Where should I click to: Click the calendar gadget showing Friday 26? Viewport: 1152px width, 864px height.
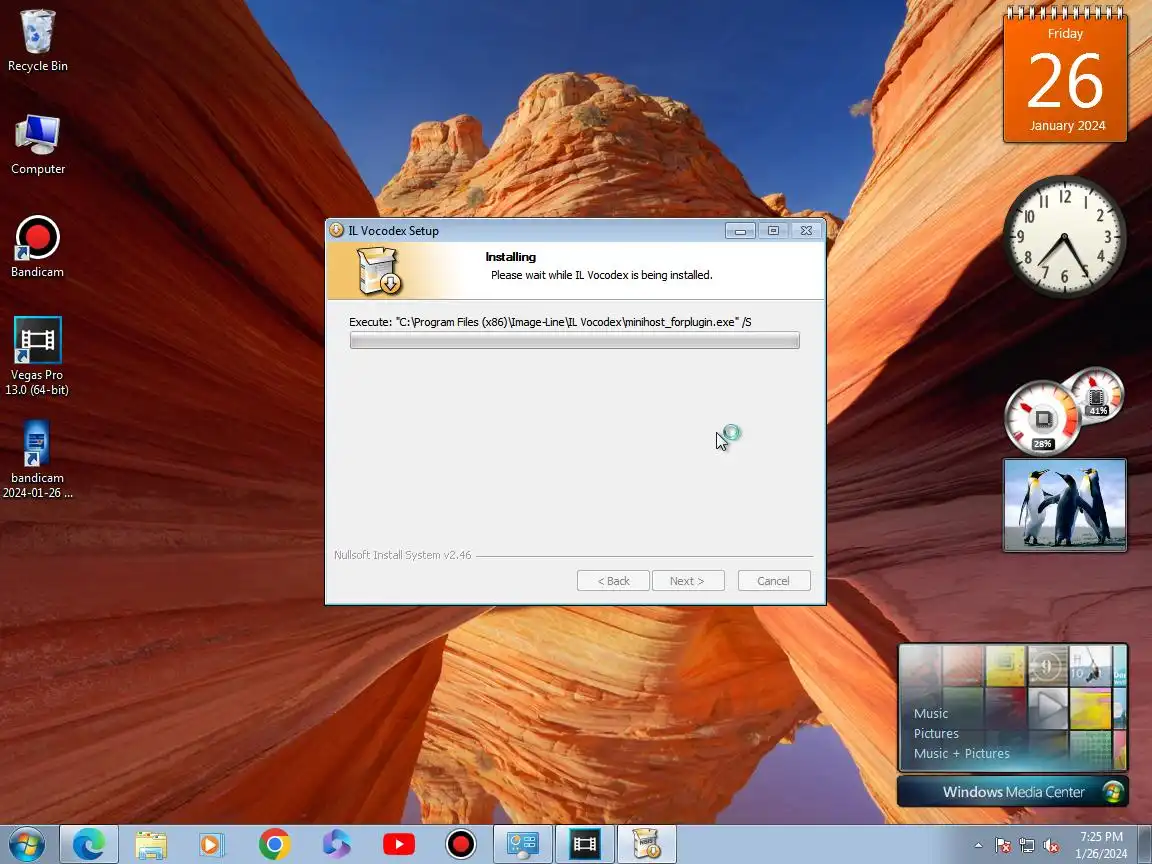[x=1065, y=75]
